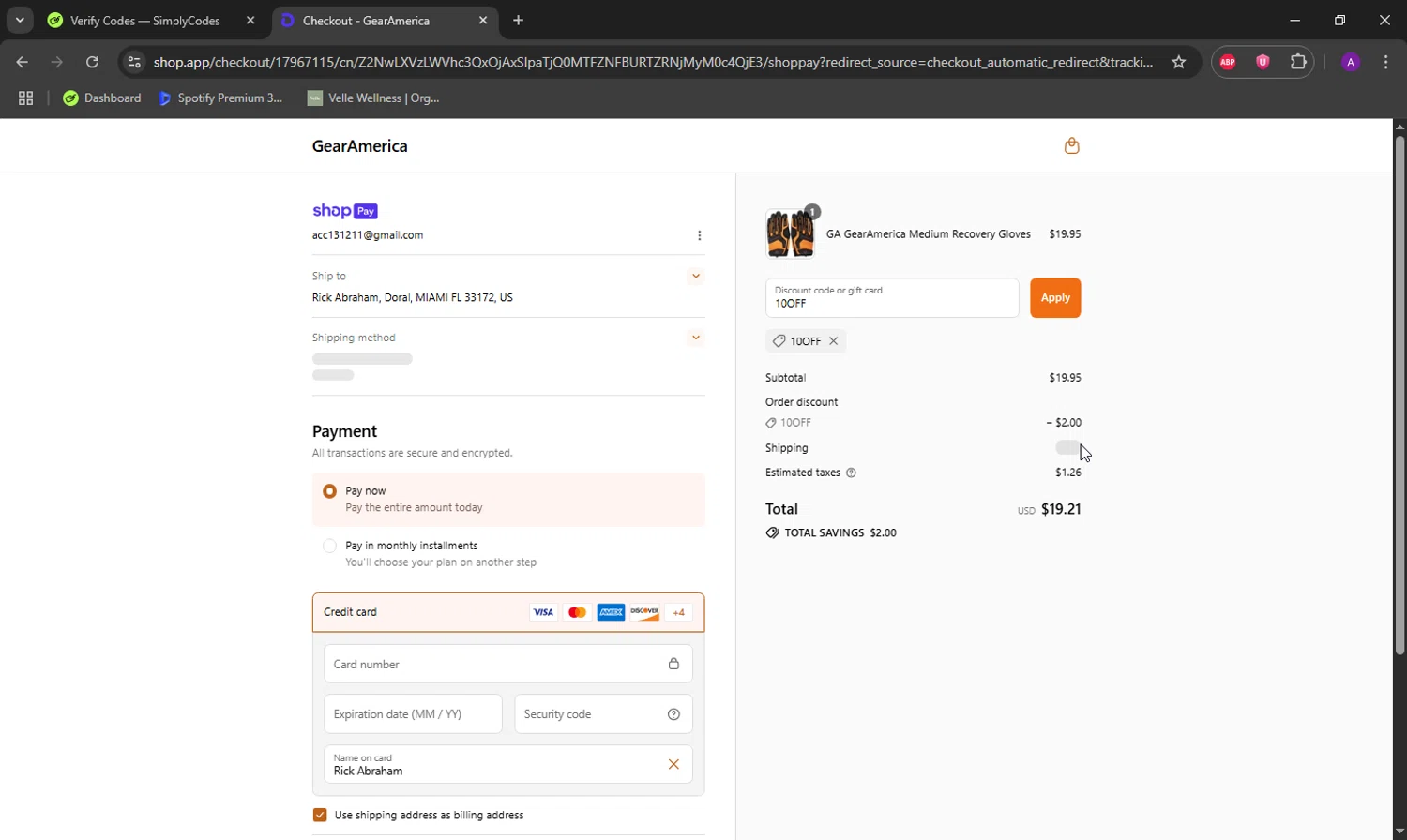Screen dimensions: 1407x840
Task: Click the card number lock icon
Action: (x=673, y=664)
